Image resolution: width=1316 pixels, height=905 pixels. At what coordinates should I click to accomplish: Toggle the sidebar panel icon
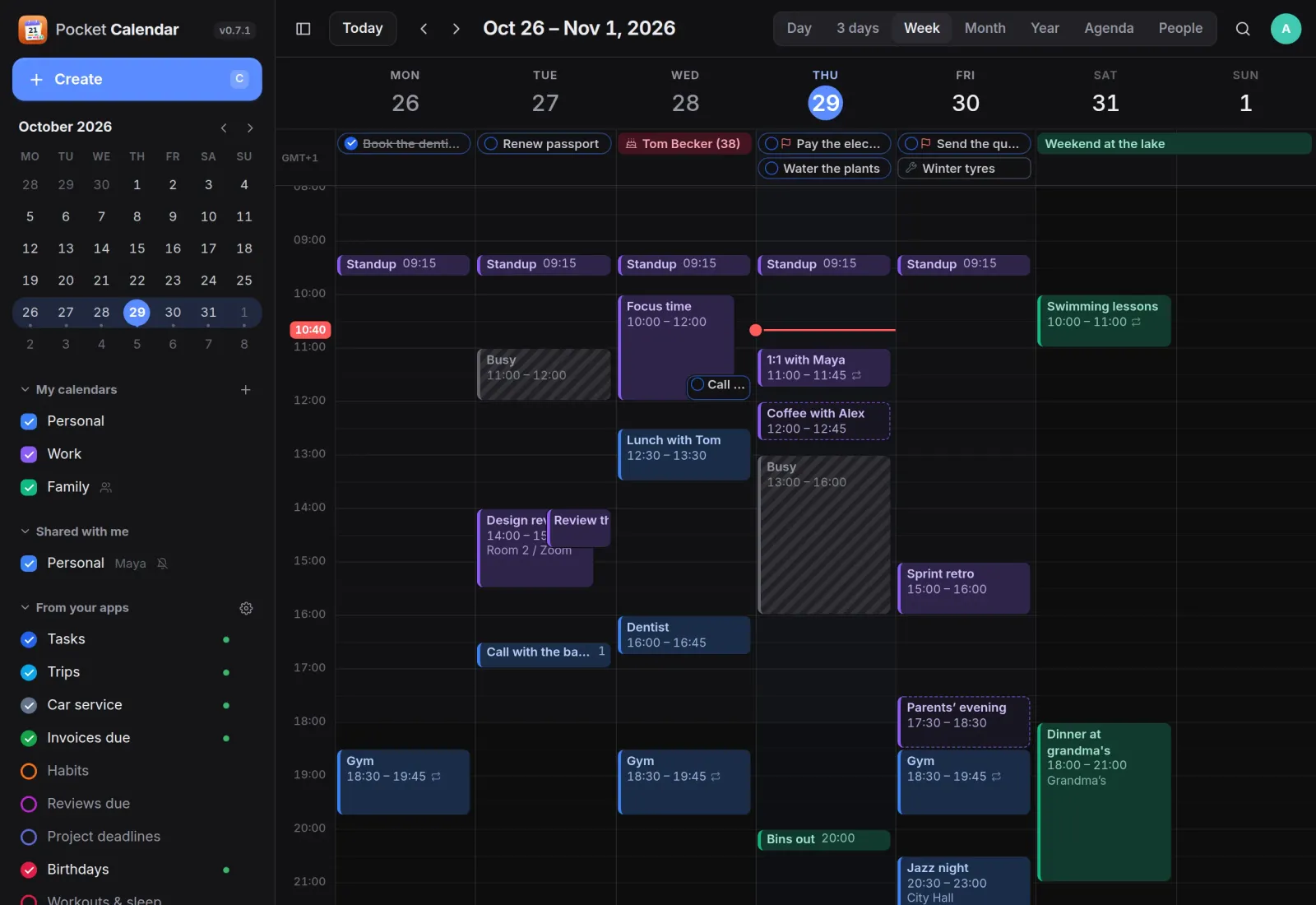(x=303, y=29)
